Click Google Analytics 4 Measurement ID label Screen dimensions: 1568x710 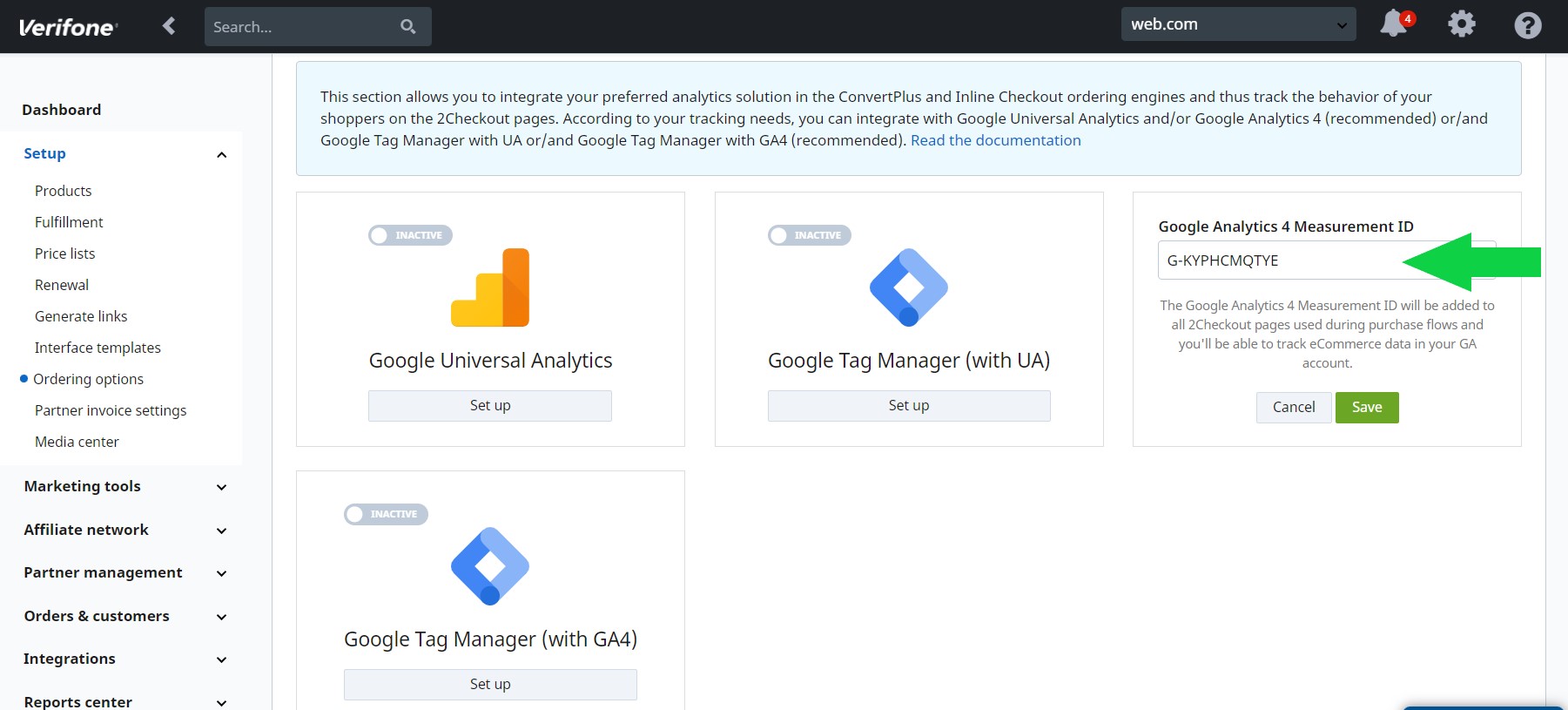click(x=1286, y=227)
